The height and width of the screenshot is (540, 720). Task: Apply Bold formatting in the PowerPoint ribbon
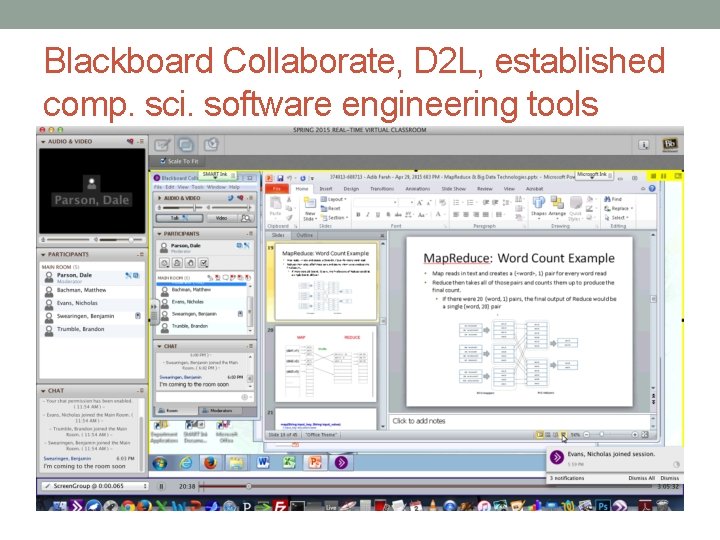pos(358,214)
